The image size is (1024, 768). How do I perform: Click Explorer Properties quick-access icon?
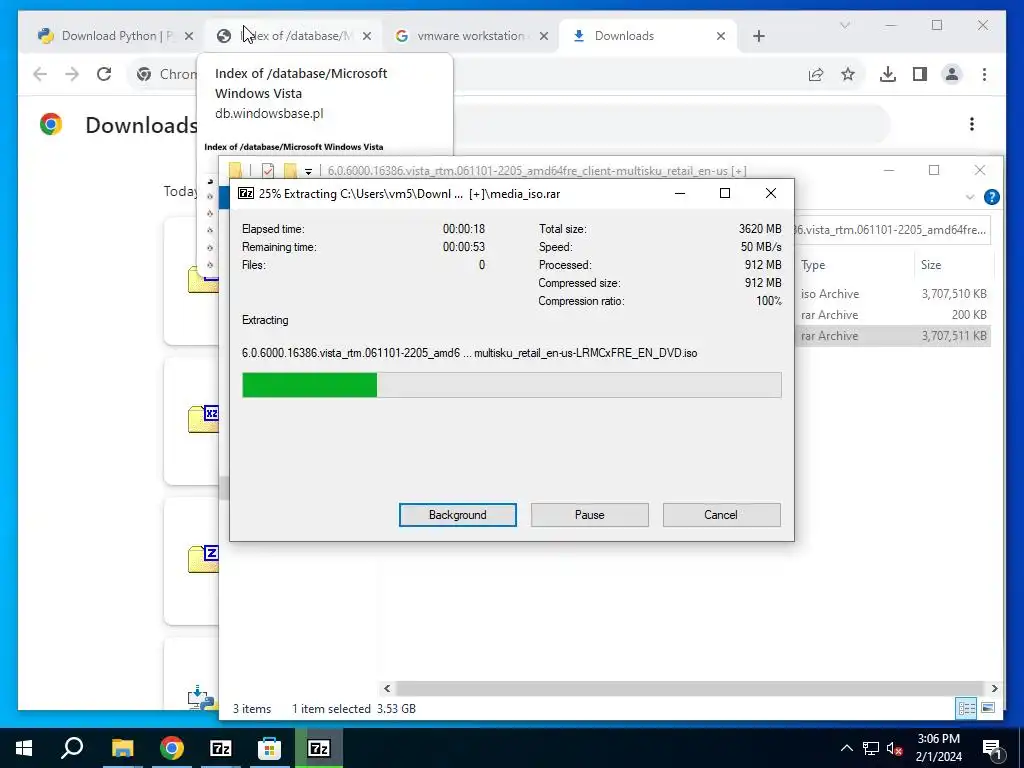268,170
